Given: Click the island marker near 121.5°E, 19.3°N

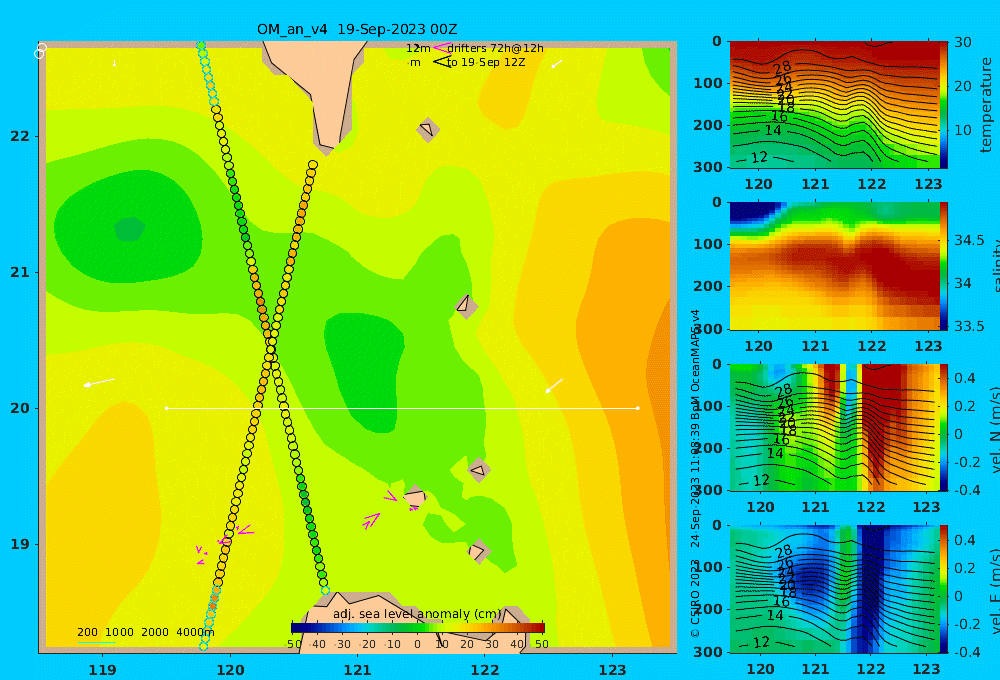Looking at the screenshot, I should click(x=415, y=496).
